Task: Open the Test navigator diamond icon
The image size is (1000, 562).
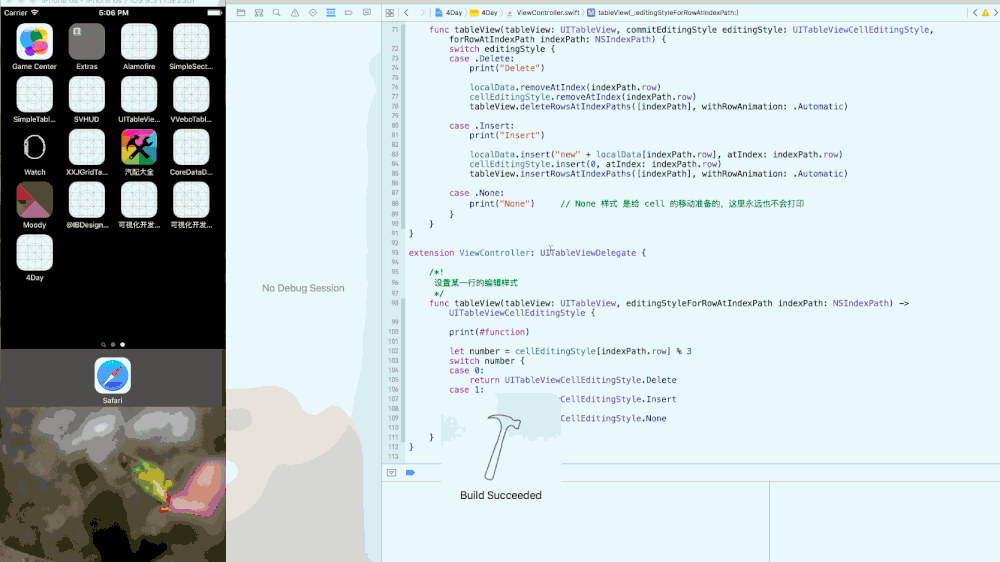Action: pyautogui.click(x=312, y=12)
